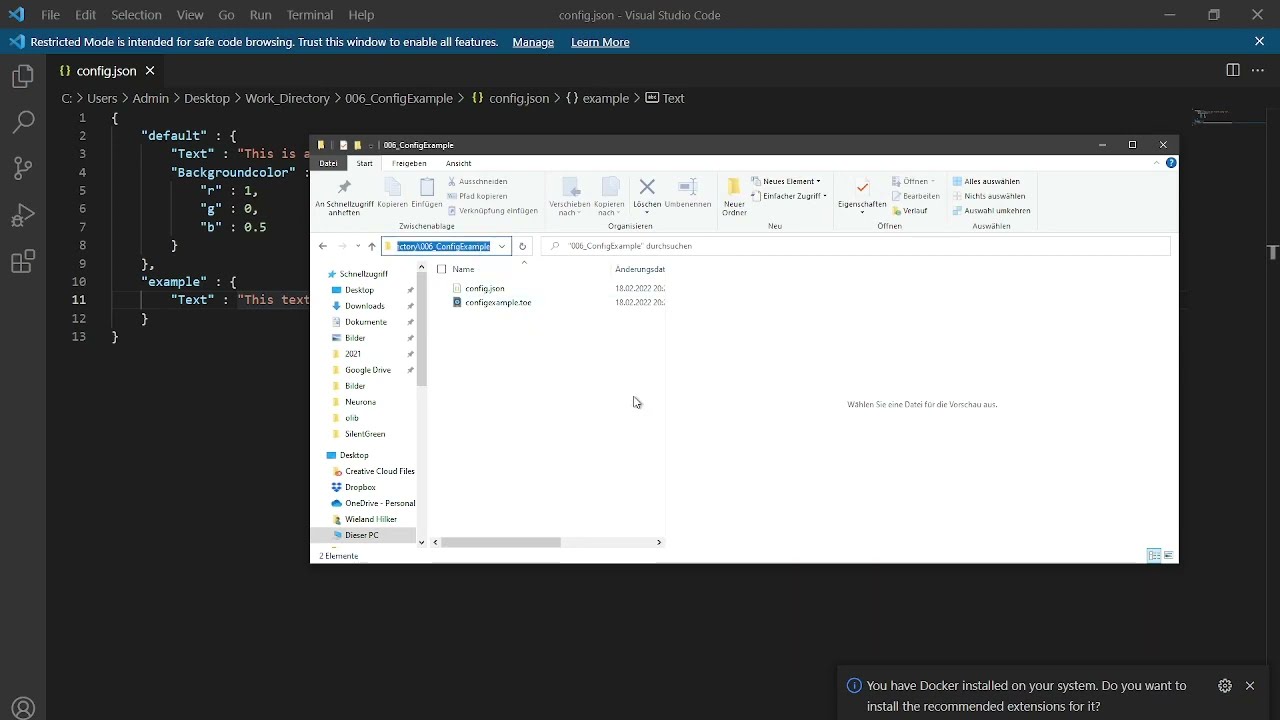This screenshot has width=1280, height=720.
Task: Dismiss the Restricted Mode banner
Action: click(1259, 42)
